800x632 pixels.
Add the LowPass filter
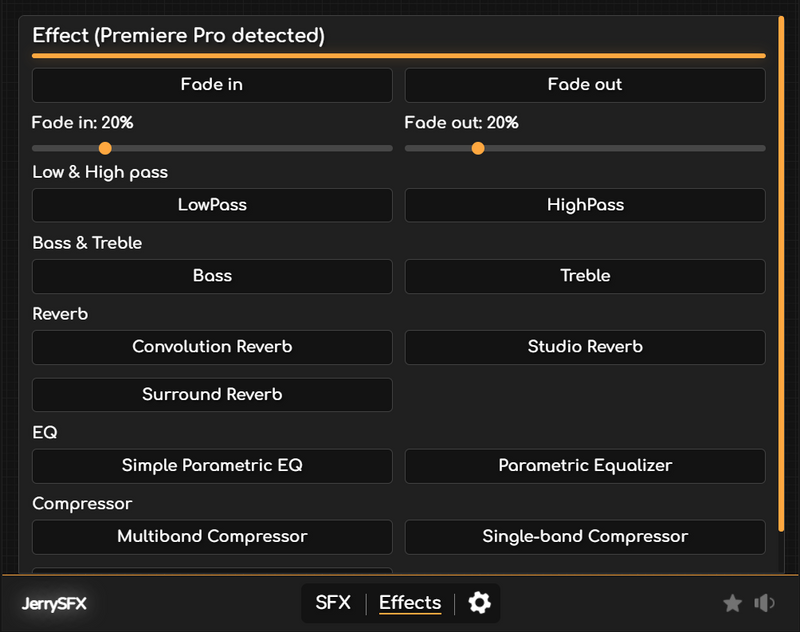[212, 205]
